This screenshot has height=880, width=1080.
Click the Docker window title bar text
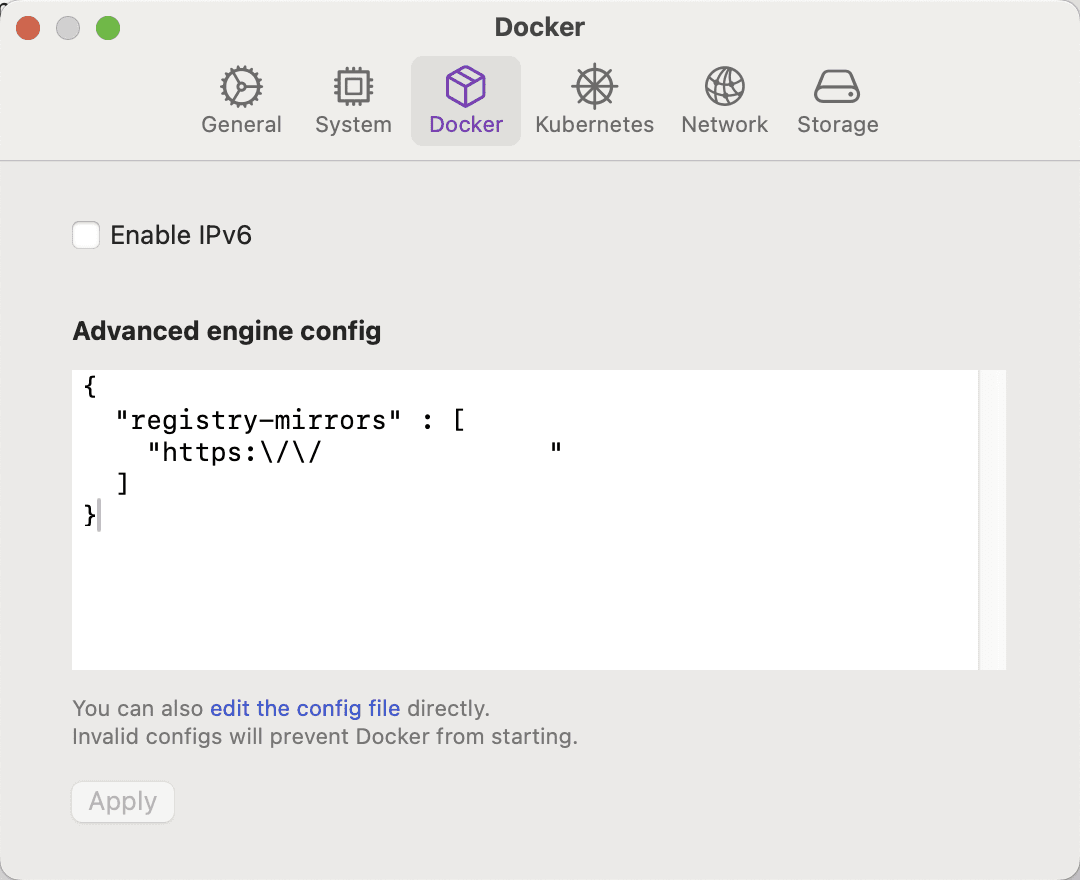click(540, 28)
